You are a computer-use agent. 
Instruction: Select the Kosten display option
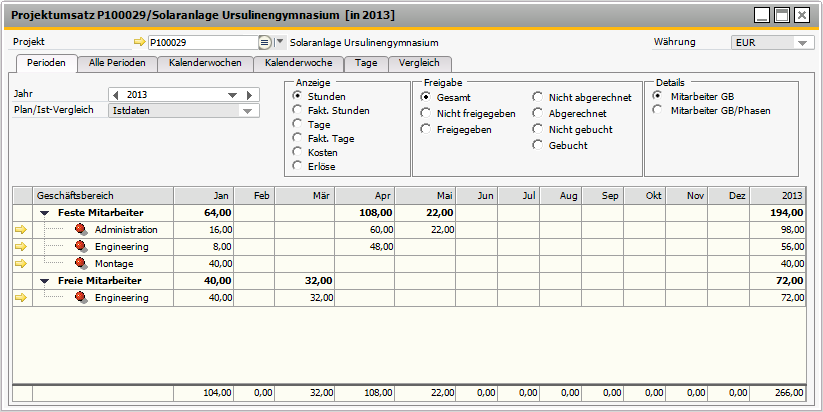[x=297, y=152]
